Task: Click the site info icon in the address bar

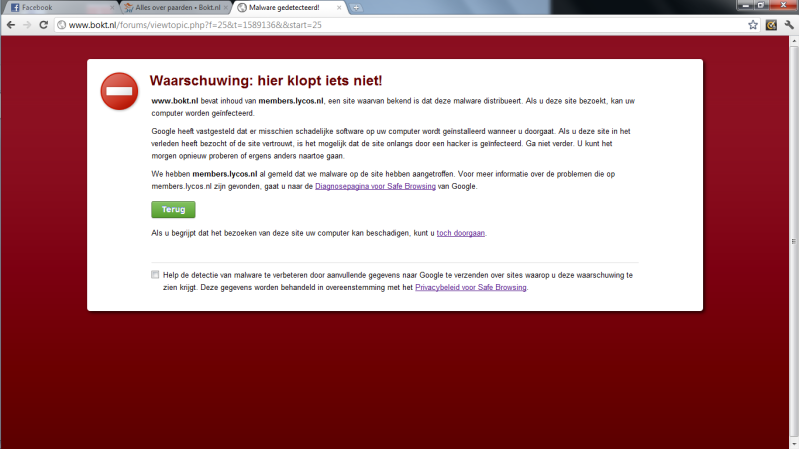Action: (62, 24)
